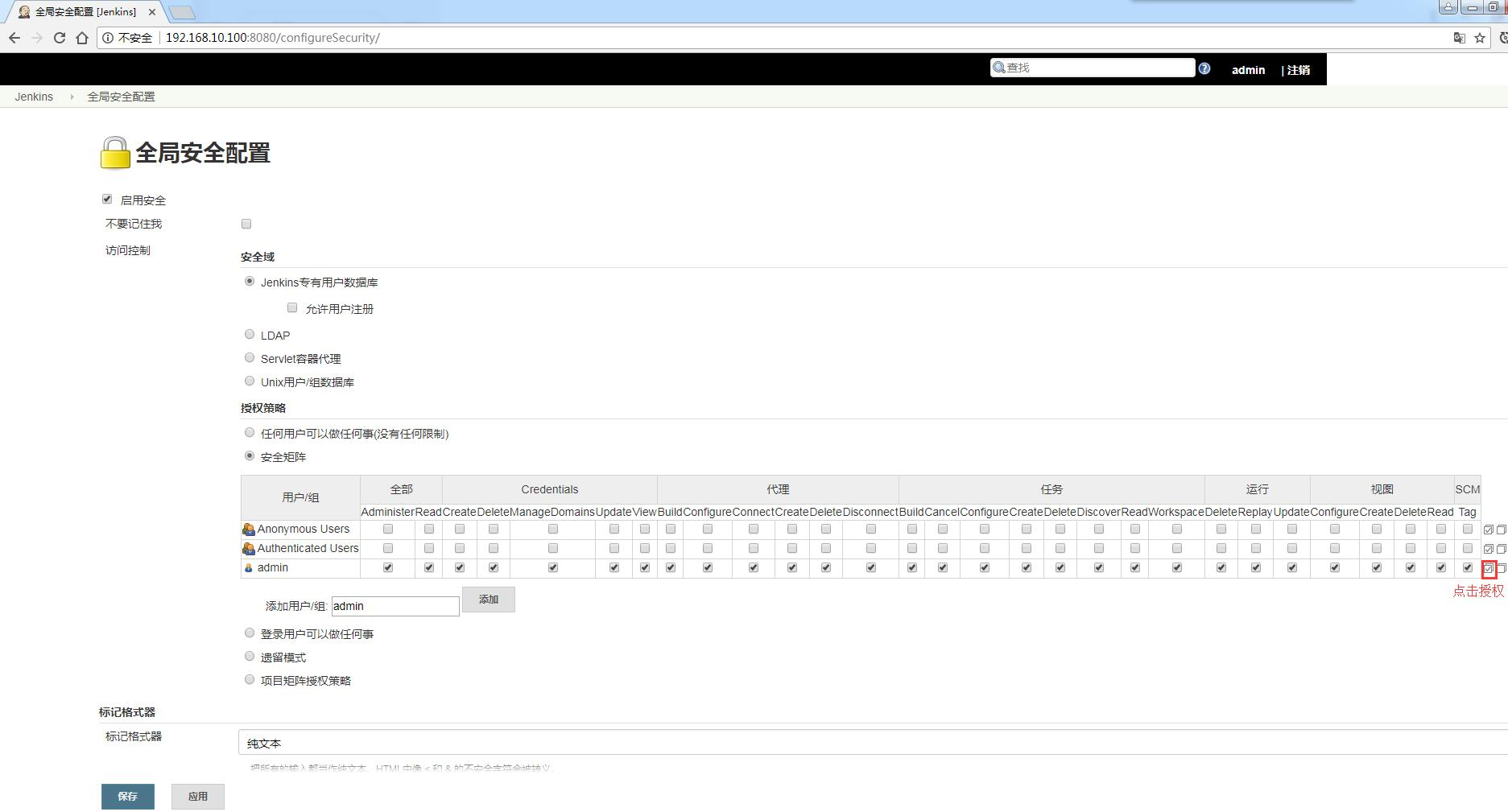
Task: Select the 遗留模式 radio option
Action: click(x=250, y=656)
